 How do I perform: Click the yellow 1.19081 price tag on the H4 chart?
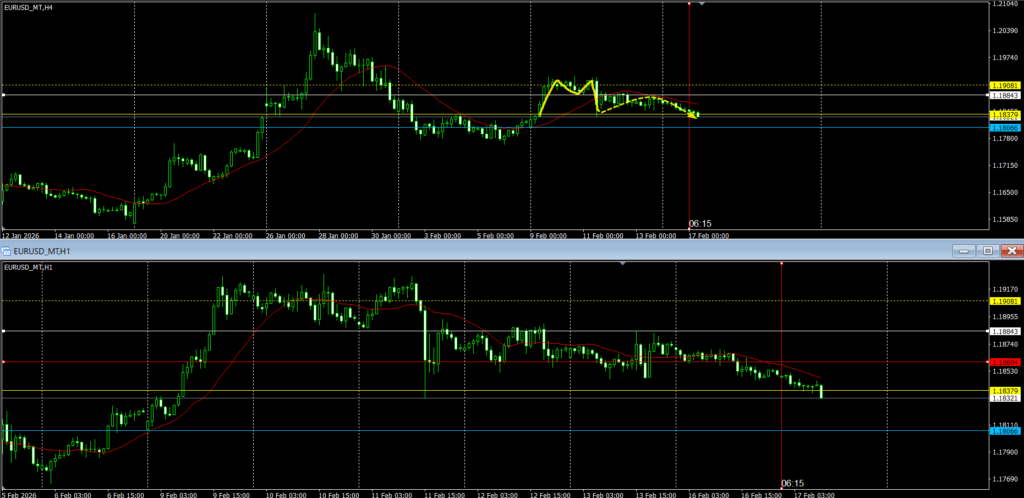pyautogui.click(x=1004, y=86)
